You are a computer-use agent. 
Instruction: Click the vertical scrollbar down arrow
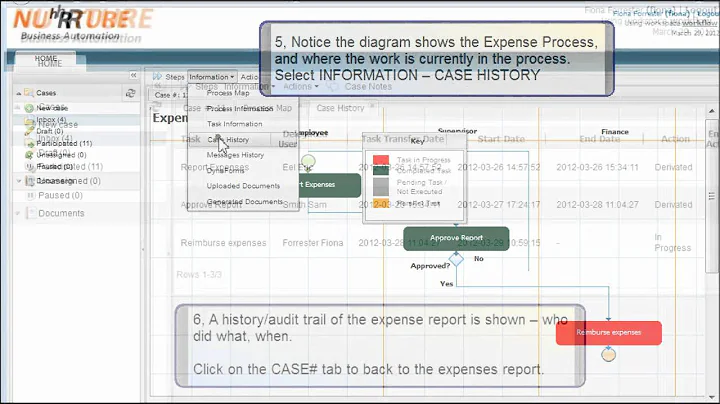pyautogui.click(x=712, y=397)
